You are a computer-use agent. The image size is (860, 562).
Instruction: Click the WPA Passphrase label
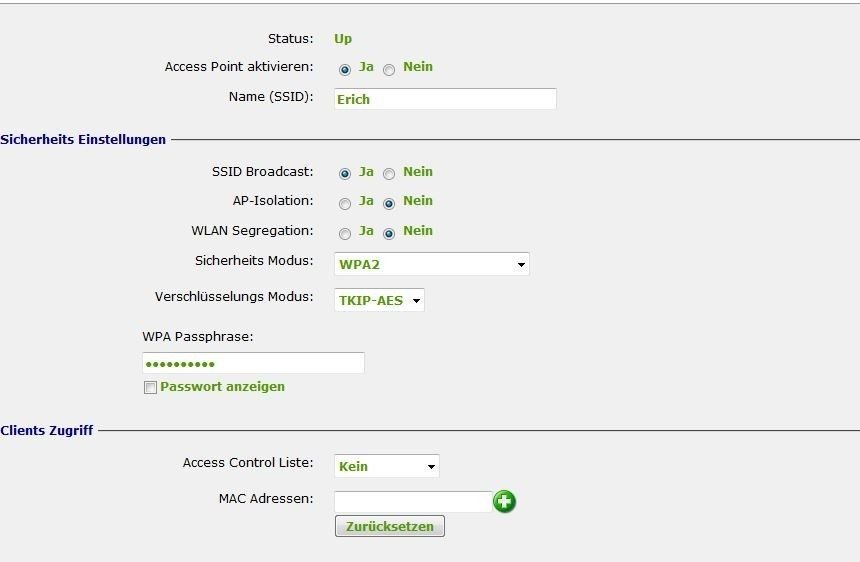click(x=197, y=337)
